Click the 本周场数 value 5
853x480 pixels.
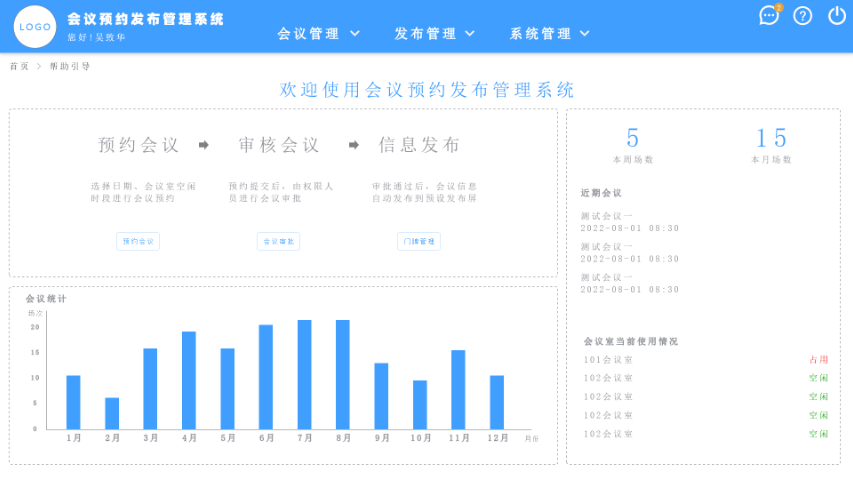(x=633, y=138)
